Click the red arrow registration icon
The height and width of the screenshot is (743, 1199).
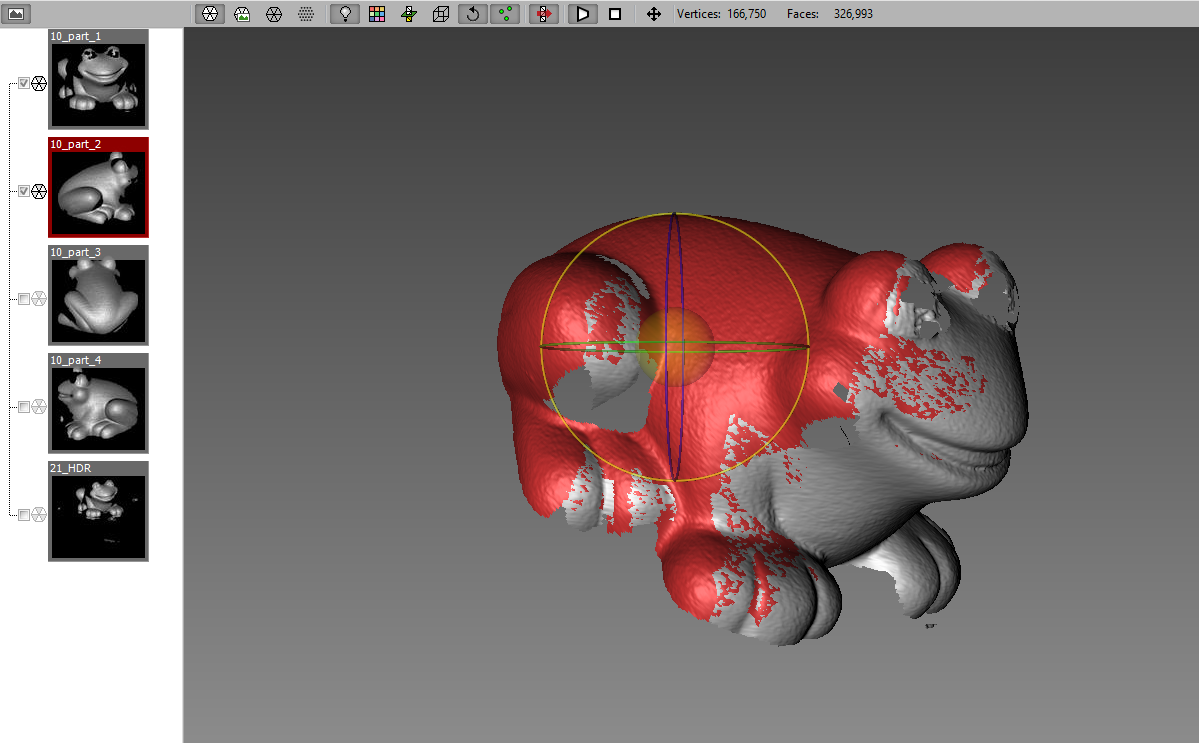click(543, 14)
